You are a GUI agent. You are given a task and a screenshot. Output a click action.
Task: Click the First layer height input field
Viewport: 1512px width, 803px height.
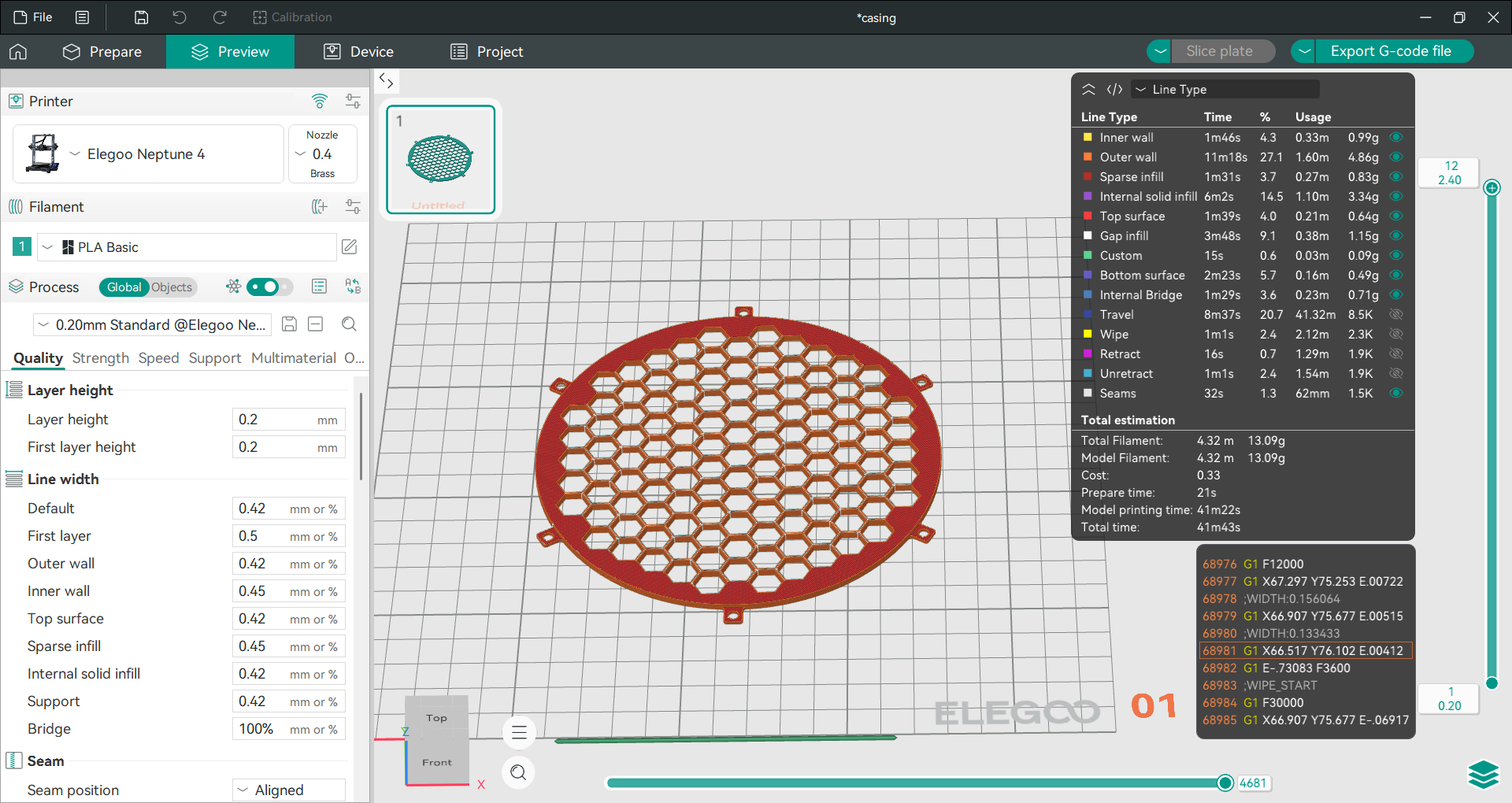point(288,447)
